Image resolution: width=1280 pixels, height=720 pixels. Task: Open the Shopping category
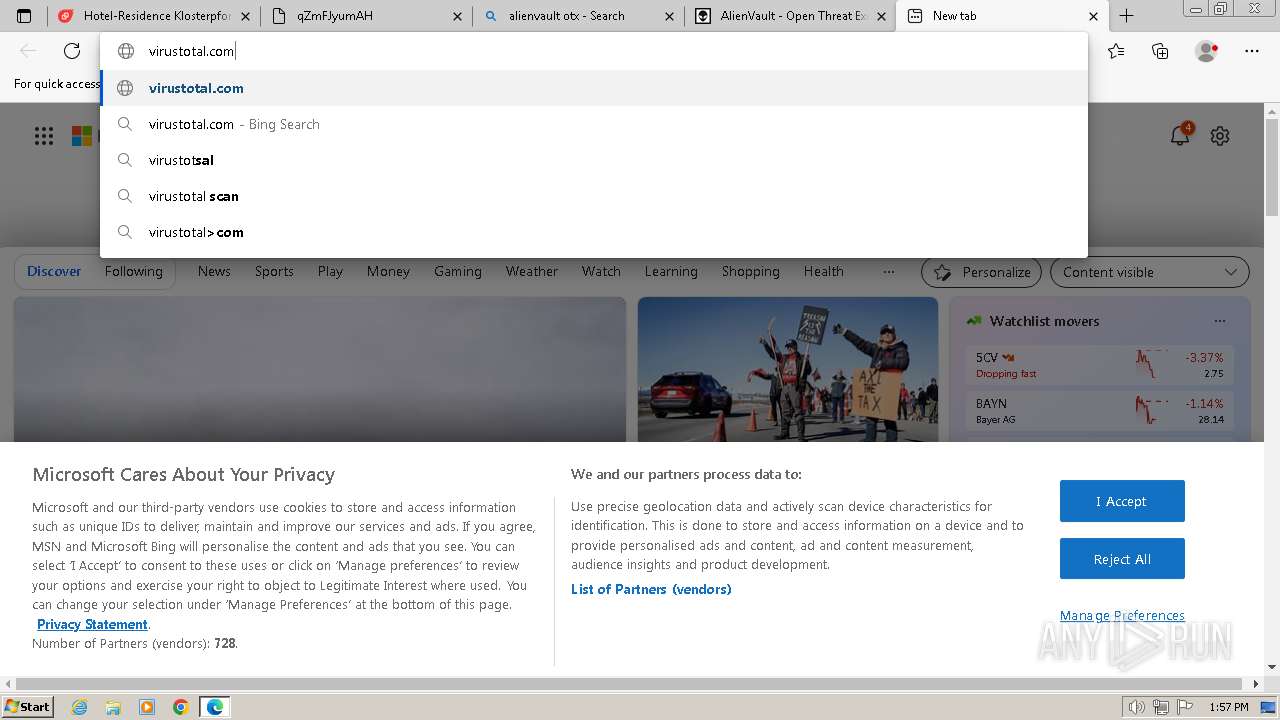click(x=751, y=271)
